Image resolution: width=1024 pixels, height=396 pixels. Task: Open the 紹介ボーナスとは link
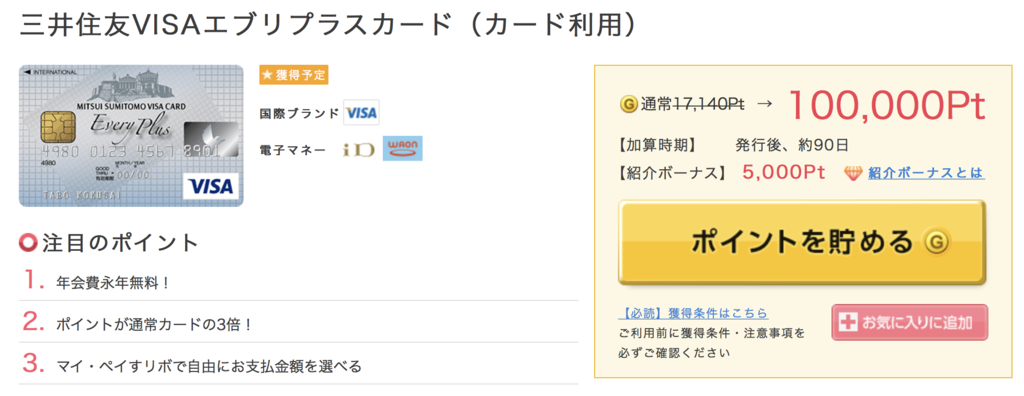[926, 173]
